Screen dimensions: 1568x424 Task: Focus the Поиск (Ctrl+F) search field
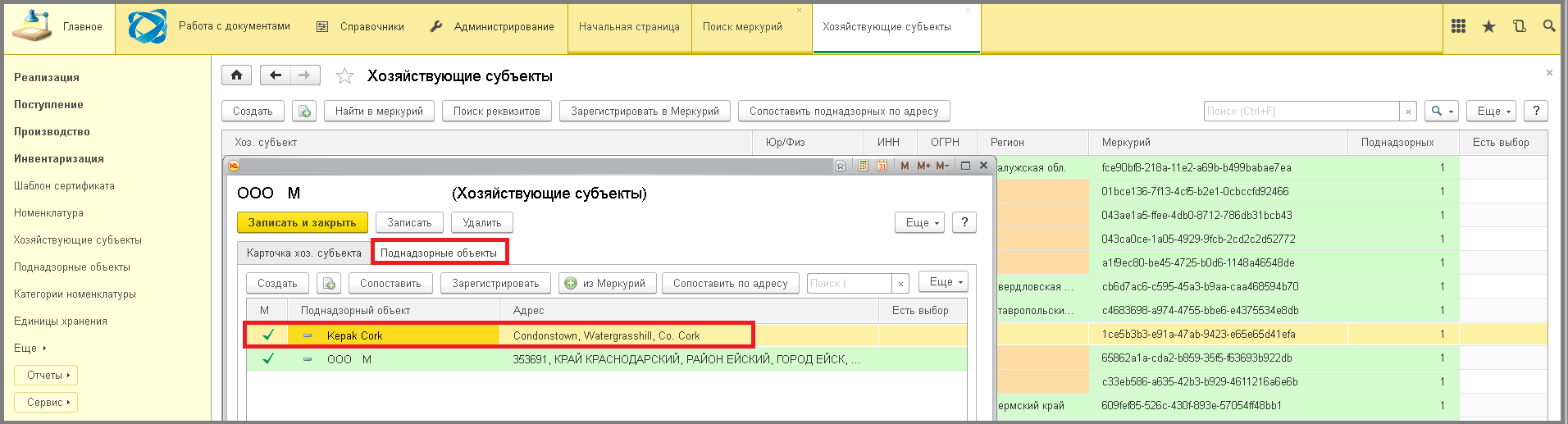(x=1301, y=111)
